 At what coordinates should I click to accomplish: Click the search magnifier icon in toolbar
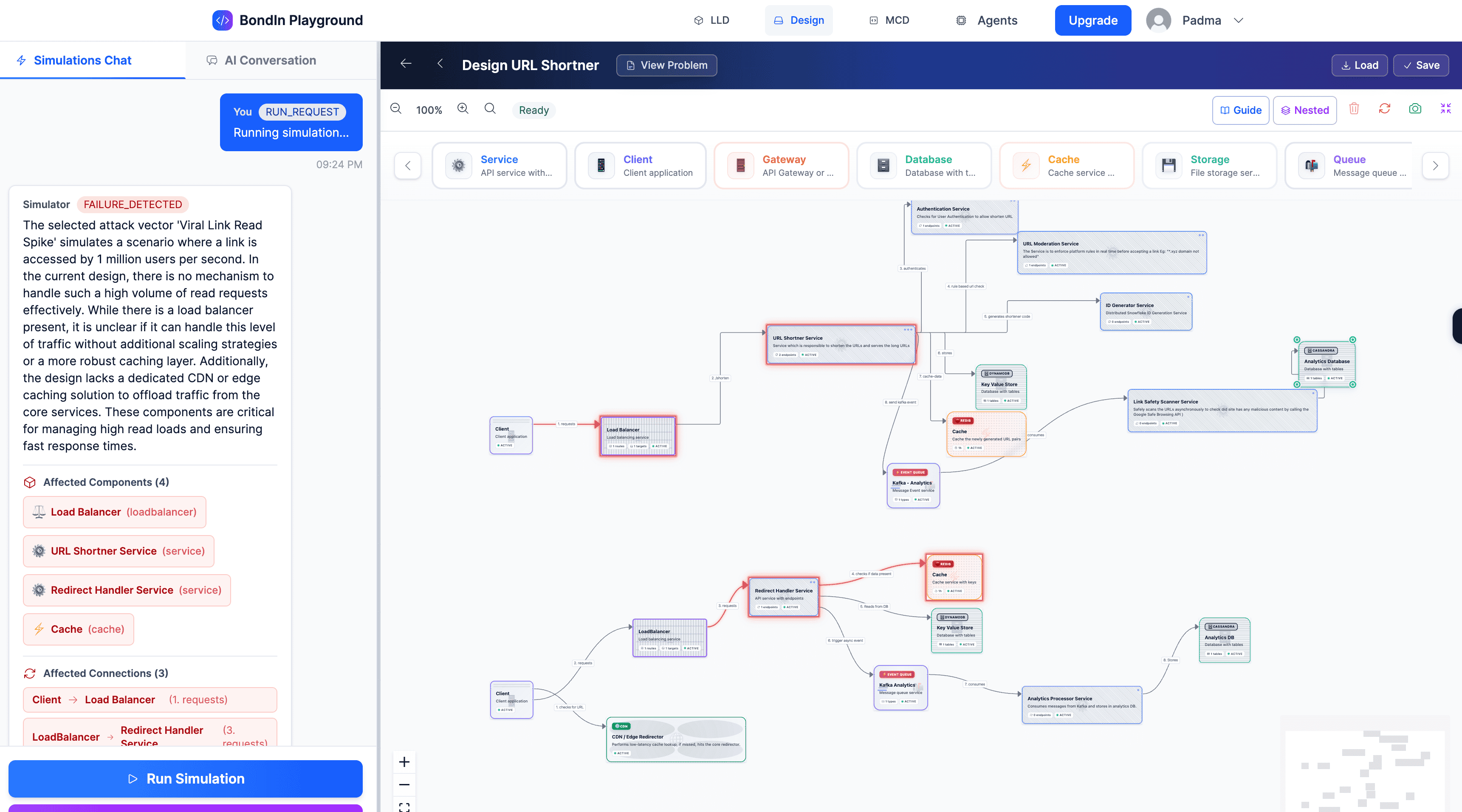point(490,109)
